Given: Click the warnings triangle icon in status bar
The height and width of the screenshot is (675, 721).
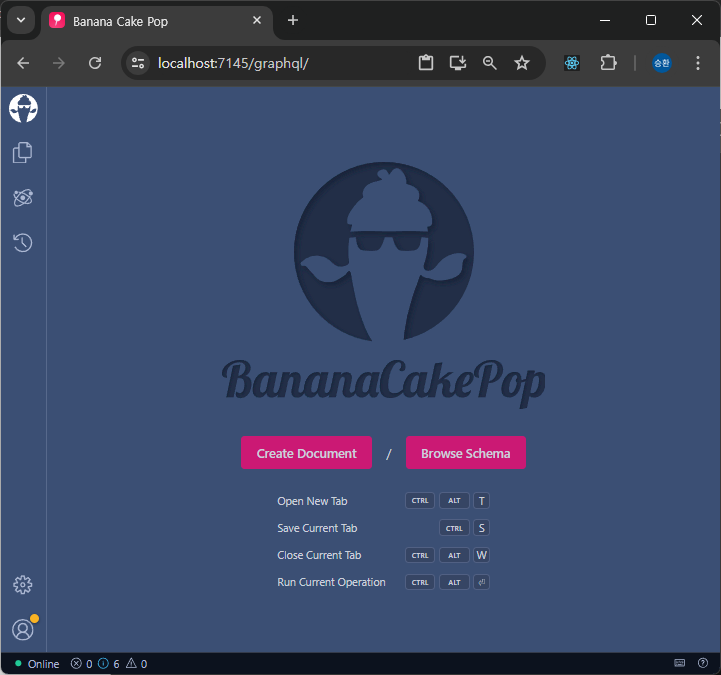Looking at the screenshot, I should pos(132,663).
